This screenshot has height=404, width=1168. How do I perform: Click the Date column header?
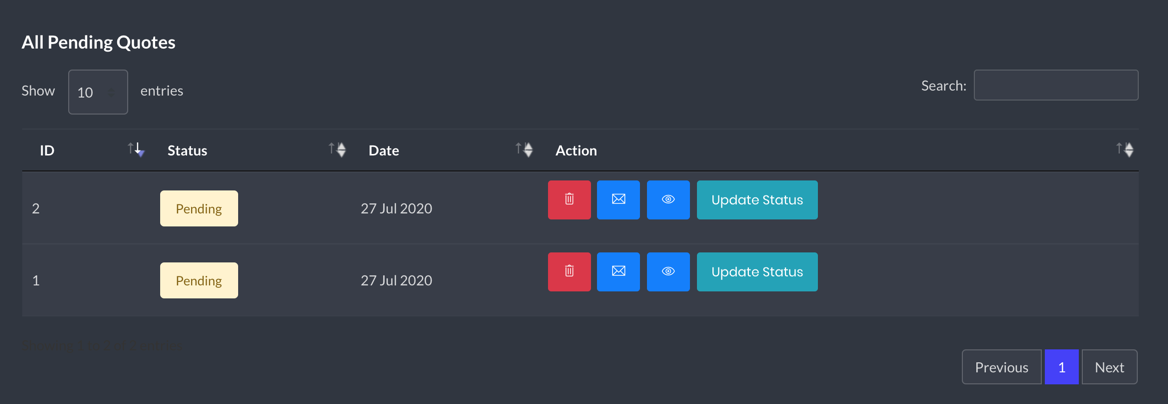[x=384, y=151]
